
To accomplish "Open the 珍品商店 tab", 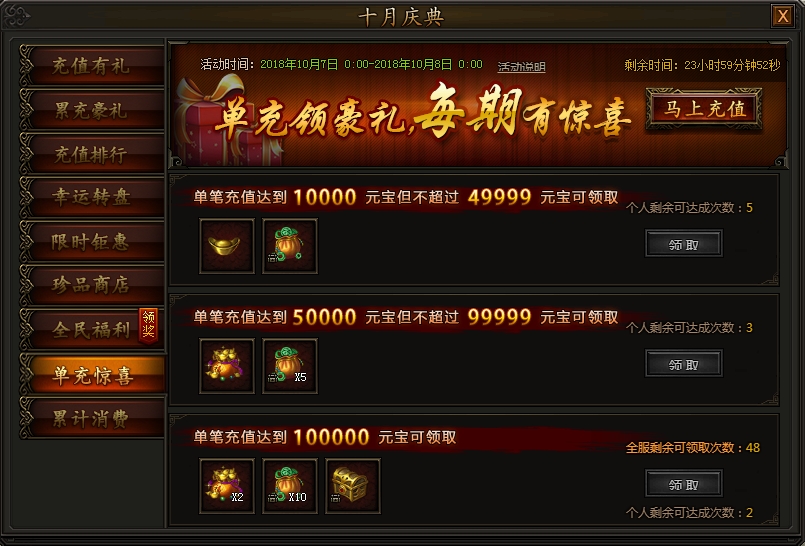I will pos(92,285).
